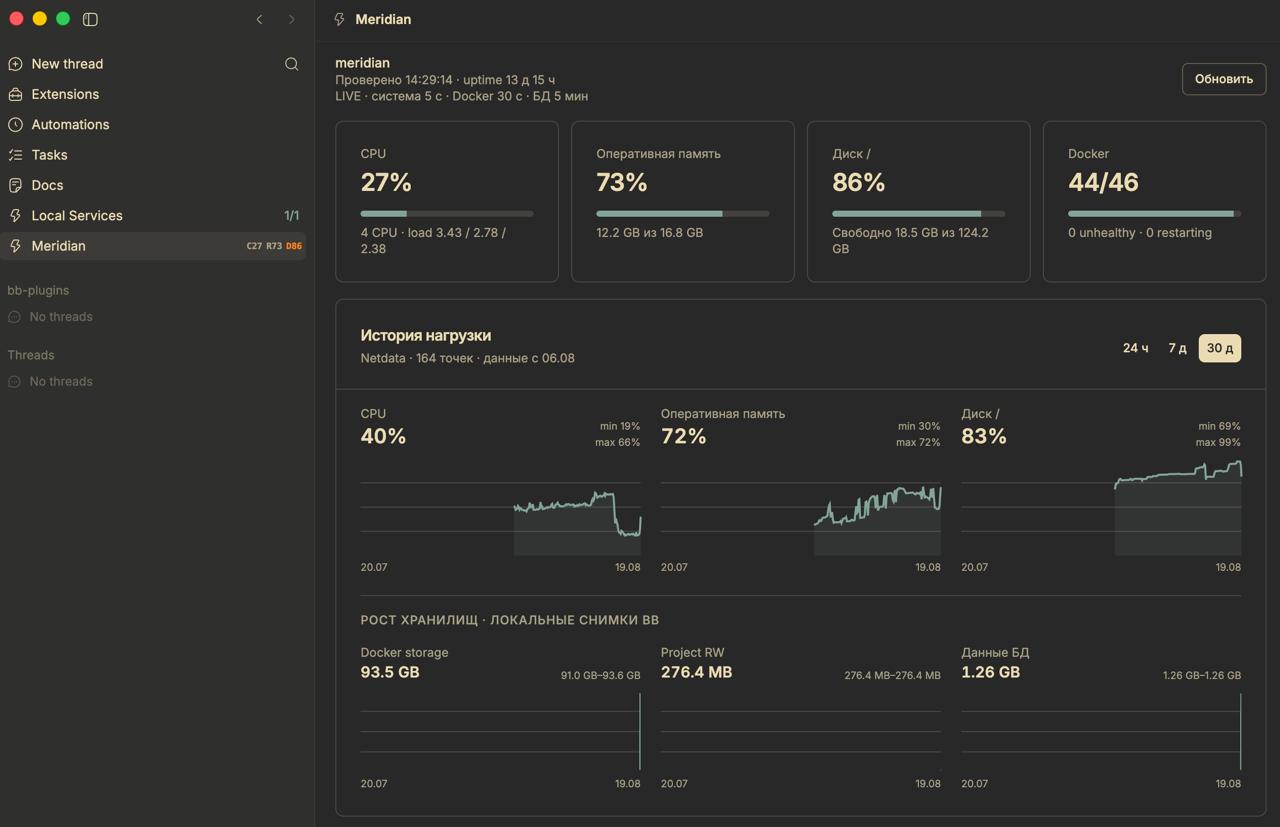Select the 7 д time range

point(1177,348)
